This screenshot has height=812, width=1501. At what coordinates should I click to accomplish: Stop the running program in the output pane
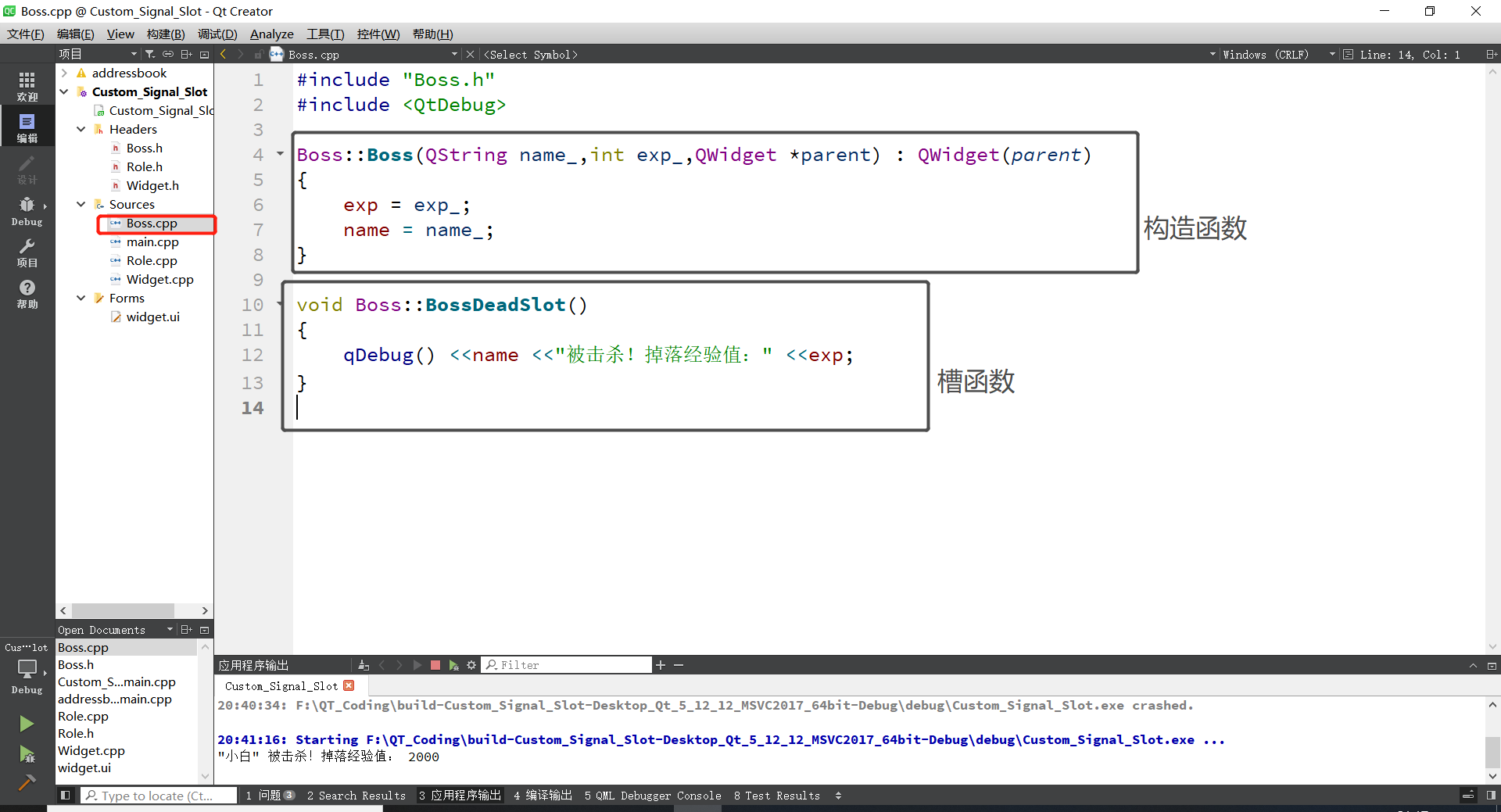click(x=435, y=665)
